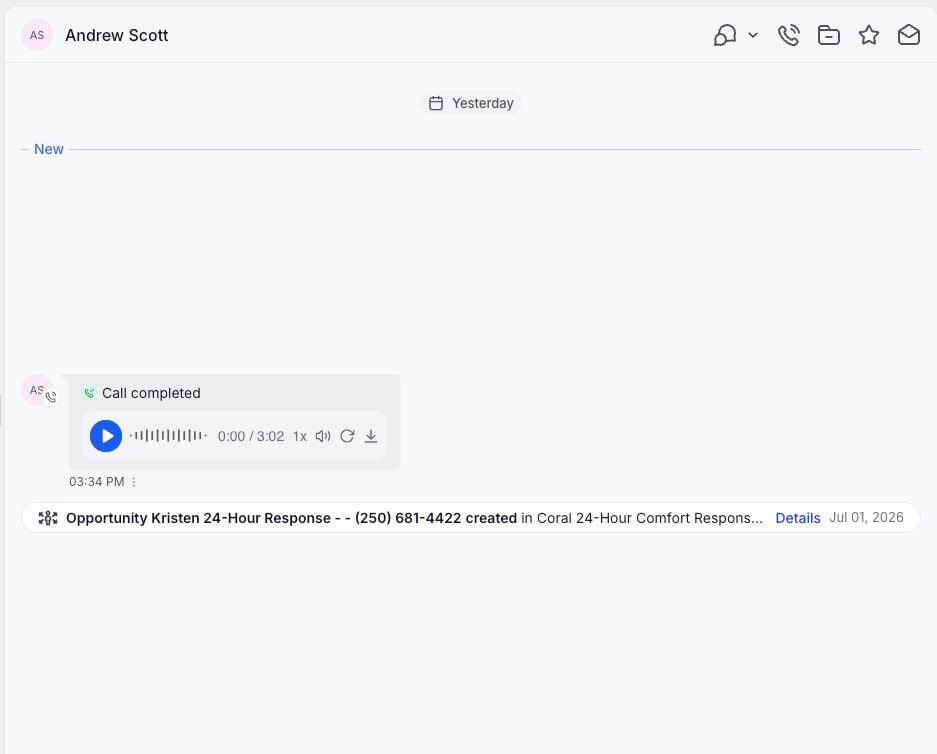
Task: Change playback speed 1x
Action: click(299, 436)
